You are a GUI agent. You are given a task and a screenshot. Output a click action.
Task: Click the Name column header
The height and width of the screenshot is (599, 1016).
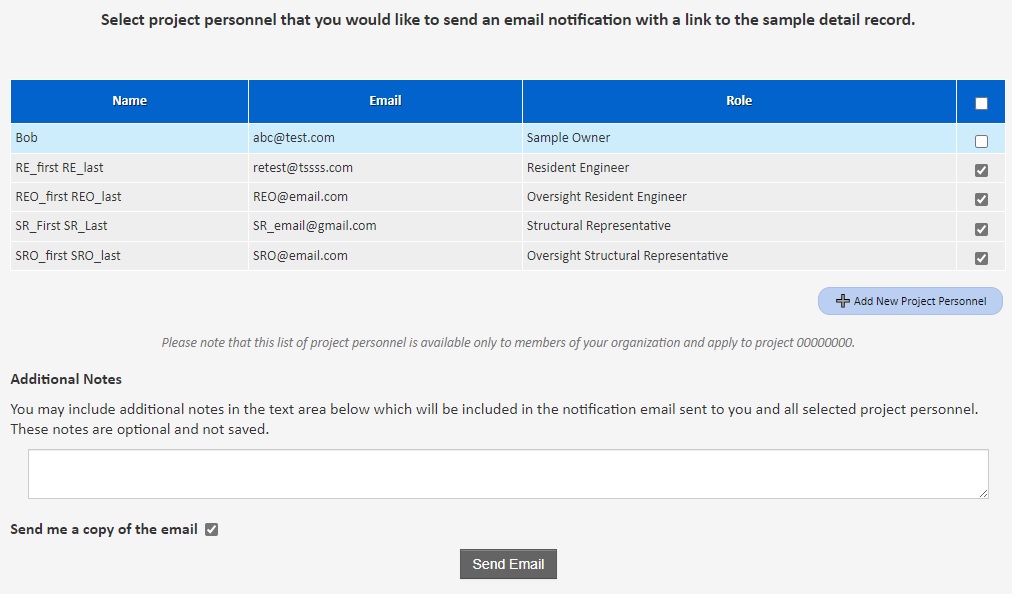[129, 101]
